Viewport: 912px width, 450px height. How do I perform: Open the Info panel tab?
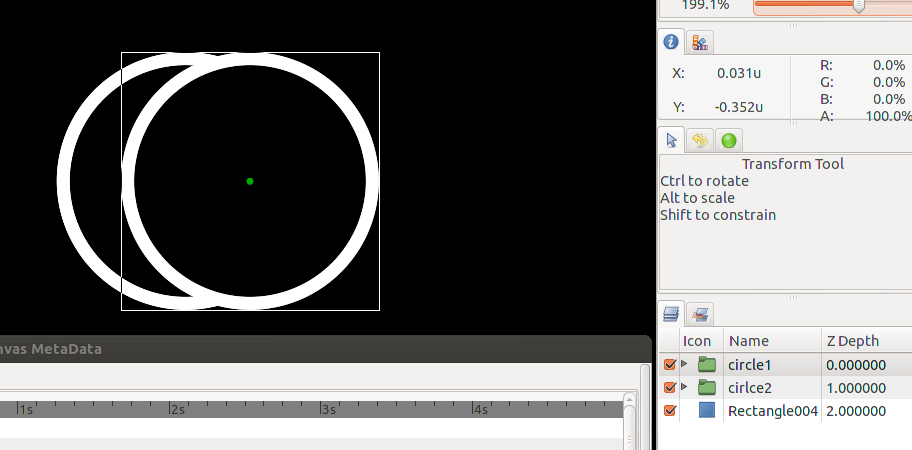pyautogui.click(x=671, y=42)
